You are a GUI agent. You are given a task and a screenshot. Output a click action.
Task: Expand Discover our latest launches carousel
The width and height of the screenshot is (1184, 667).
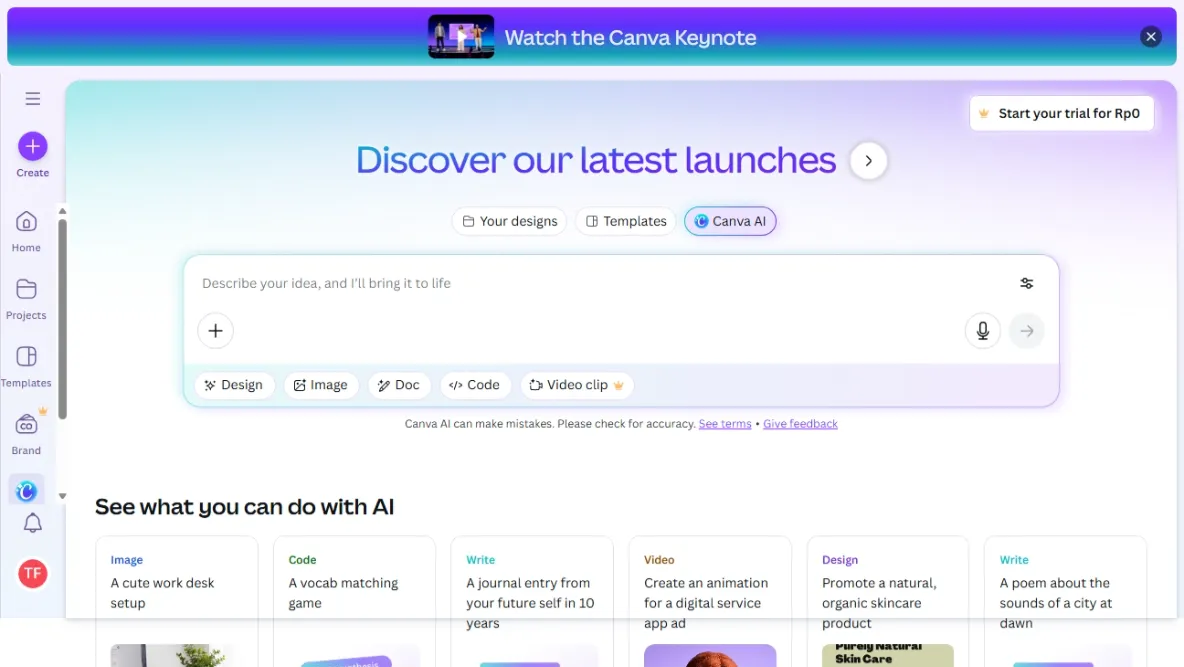868,160
